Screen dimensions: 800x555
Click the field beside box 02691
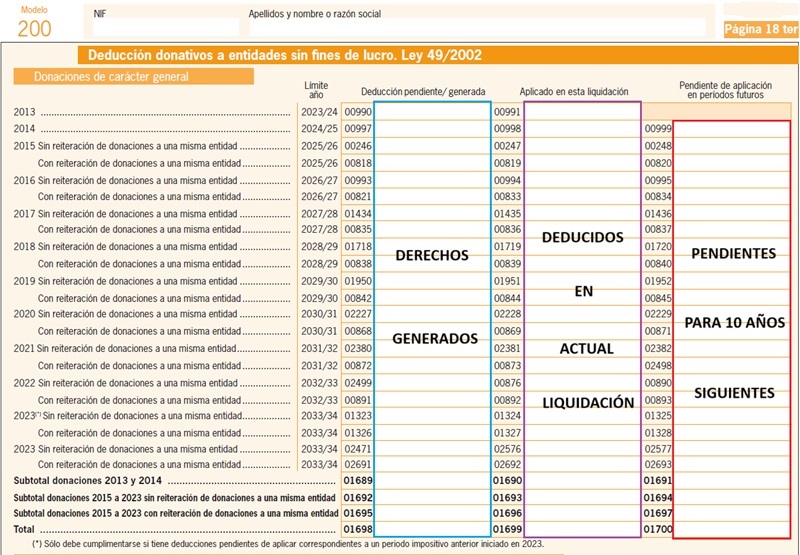(433, 465)
